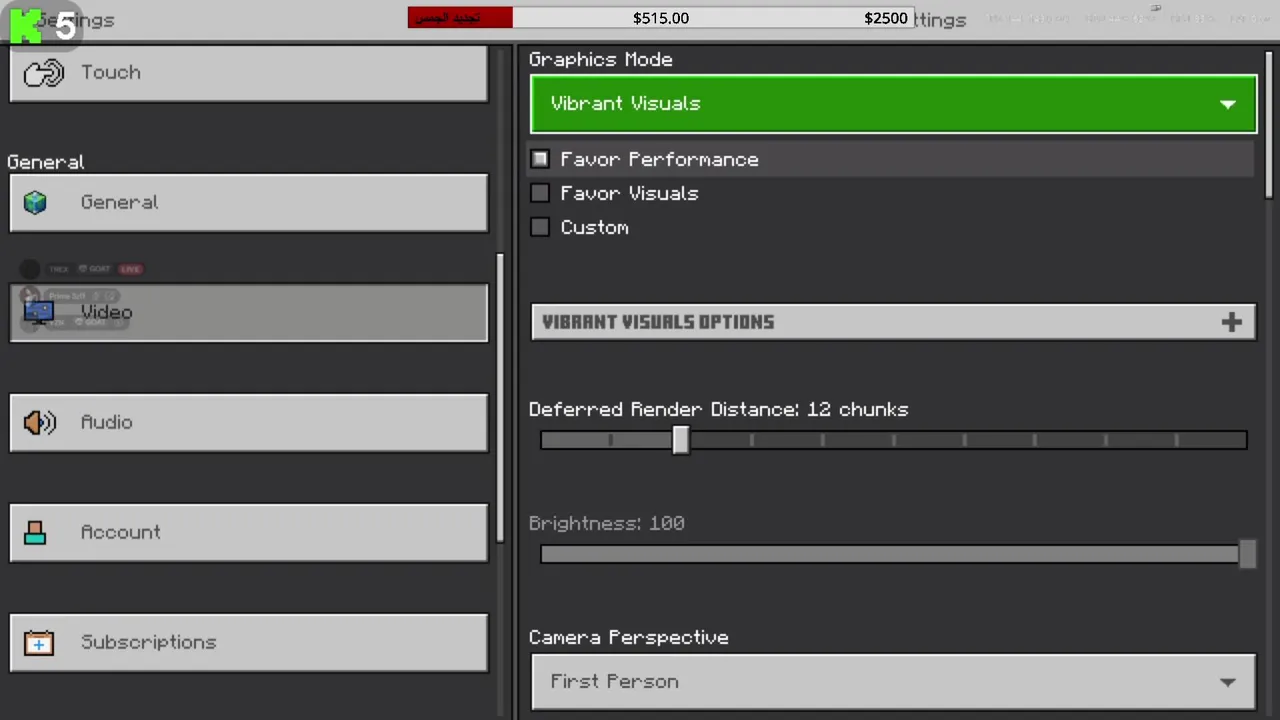Go to the Account settings
Viewport: 1280px width, 720px height.
(248, 533)
